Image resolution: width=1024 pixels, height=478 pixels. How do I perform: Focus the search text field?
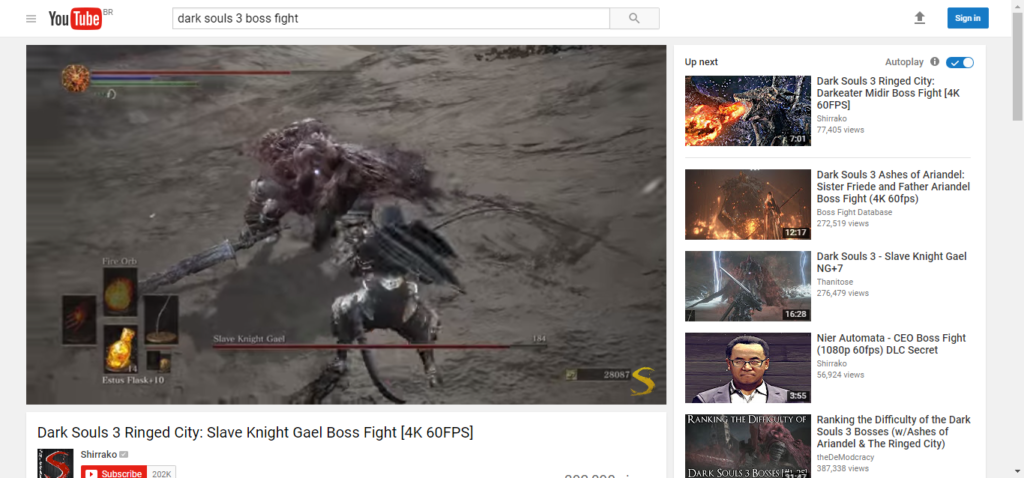coord(390,18)
